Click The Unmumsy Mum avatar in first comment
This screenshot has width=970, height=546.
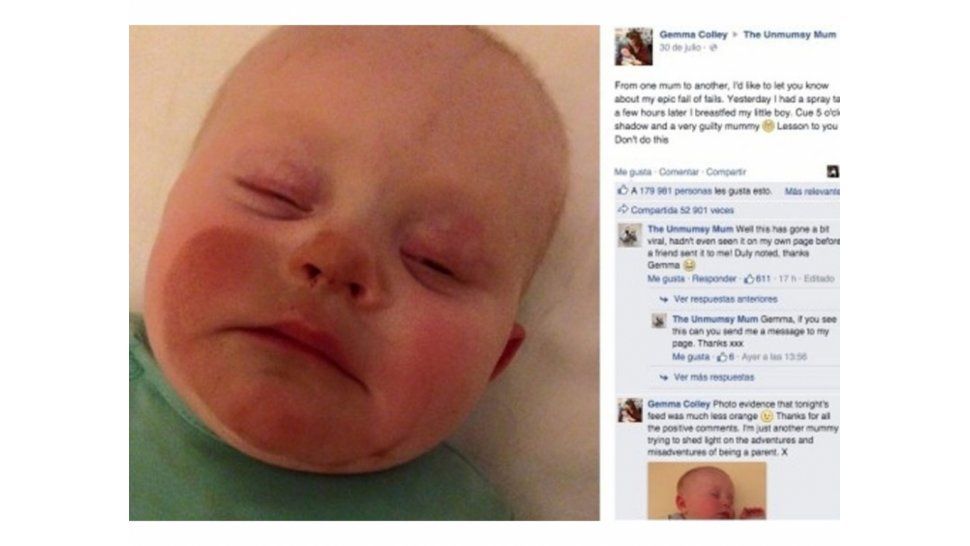point(630,236)
